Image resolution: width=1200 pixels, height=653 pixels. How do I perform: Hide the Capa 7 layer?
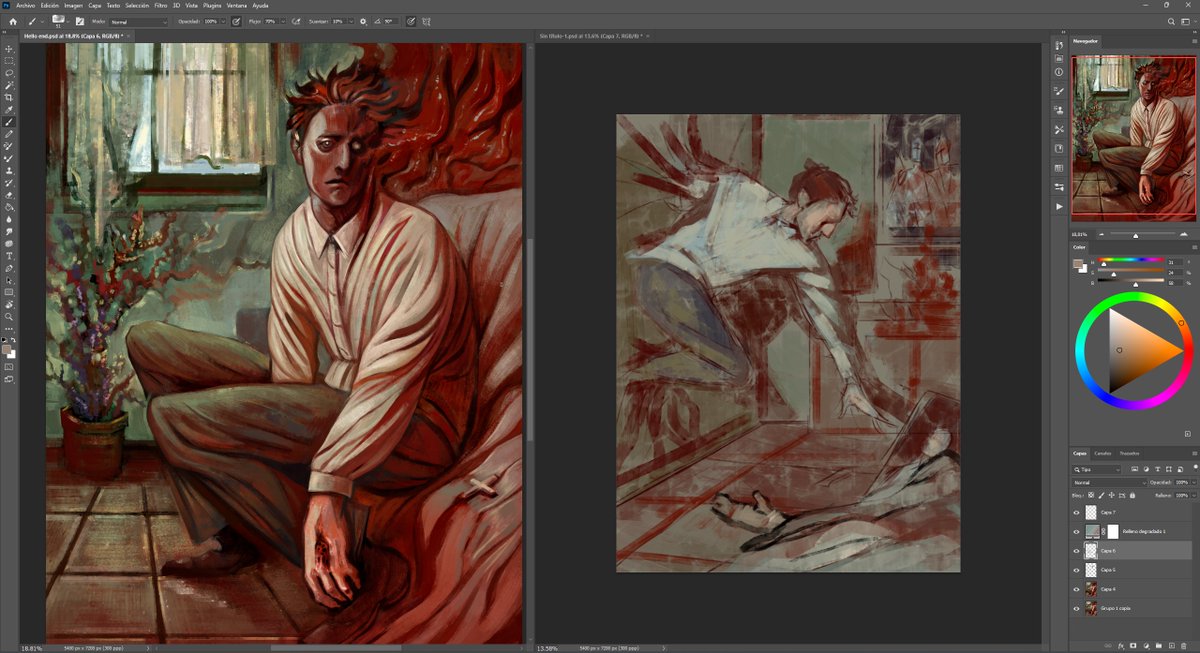tap(1077, 512)
